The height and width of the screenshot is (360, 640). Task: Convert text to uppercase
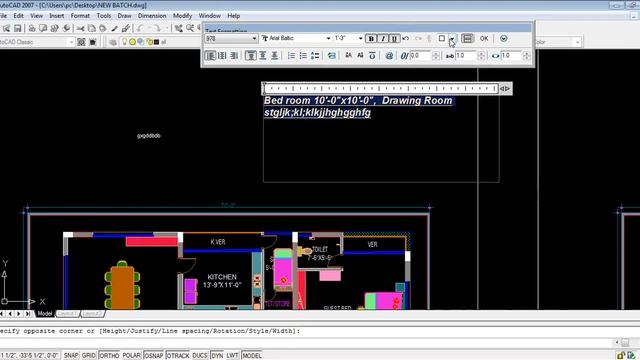point(348,56)
